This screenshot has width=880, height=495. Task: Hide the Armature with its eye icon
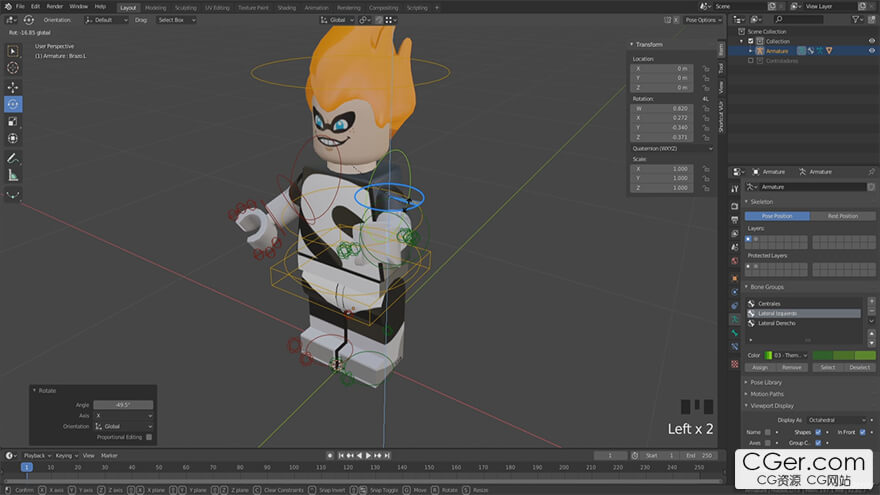point(872,51)
